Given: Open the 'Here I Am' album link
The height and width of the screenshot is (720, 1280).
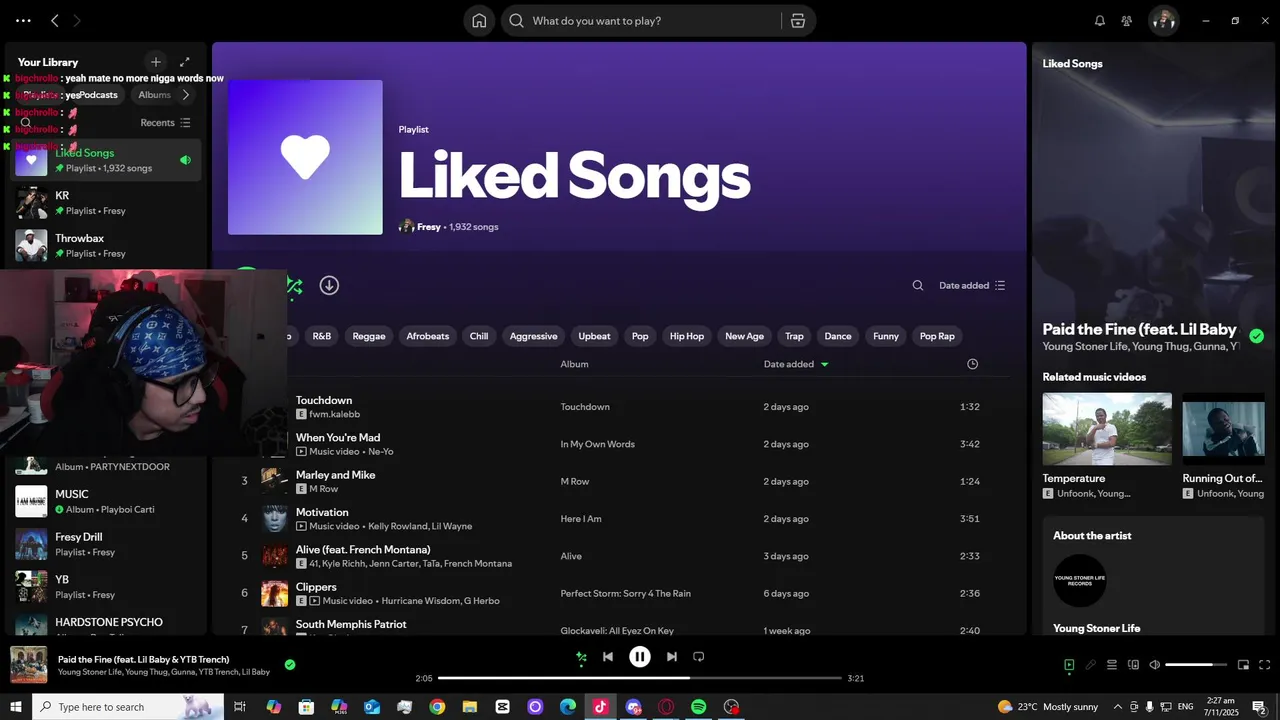Looking at the screenshot, I should pyautogui.click(x=581, y=519).
